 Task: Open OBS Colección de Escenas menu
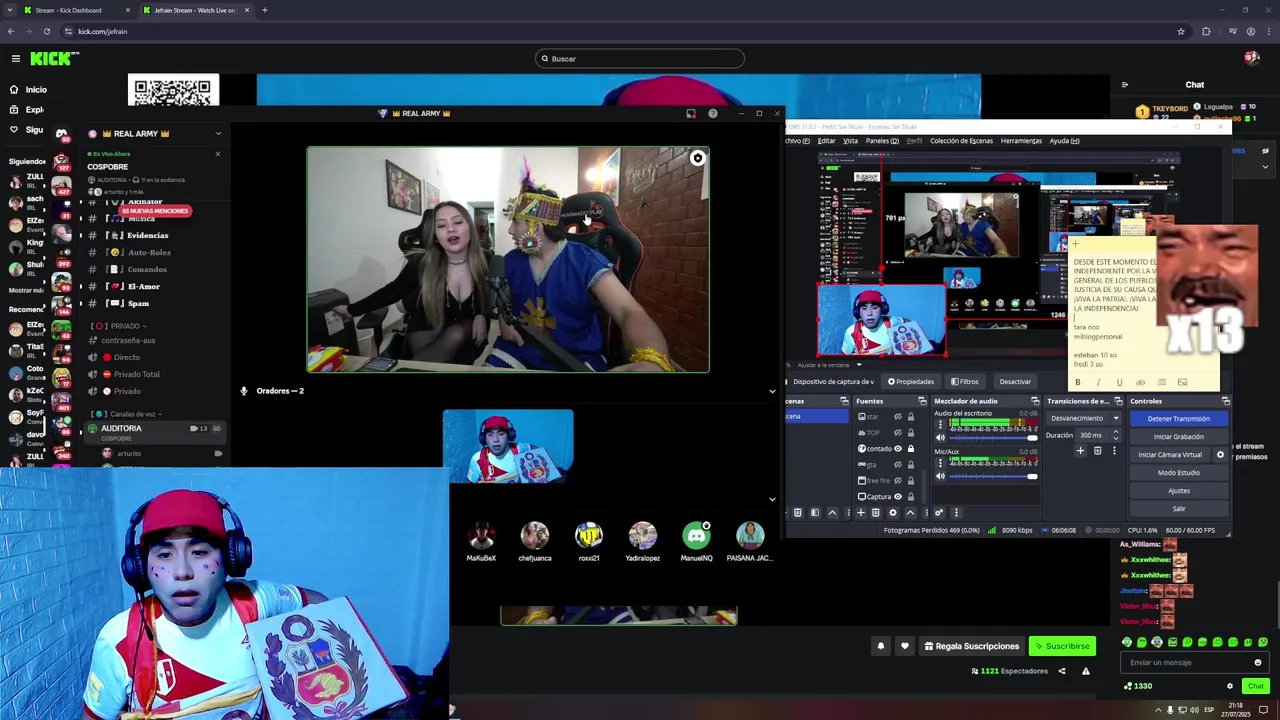tap(961, 141)
